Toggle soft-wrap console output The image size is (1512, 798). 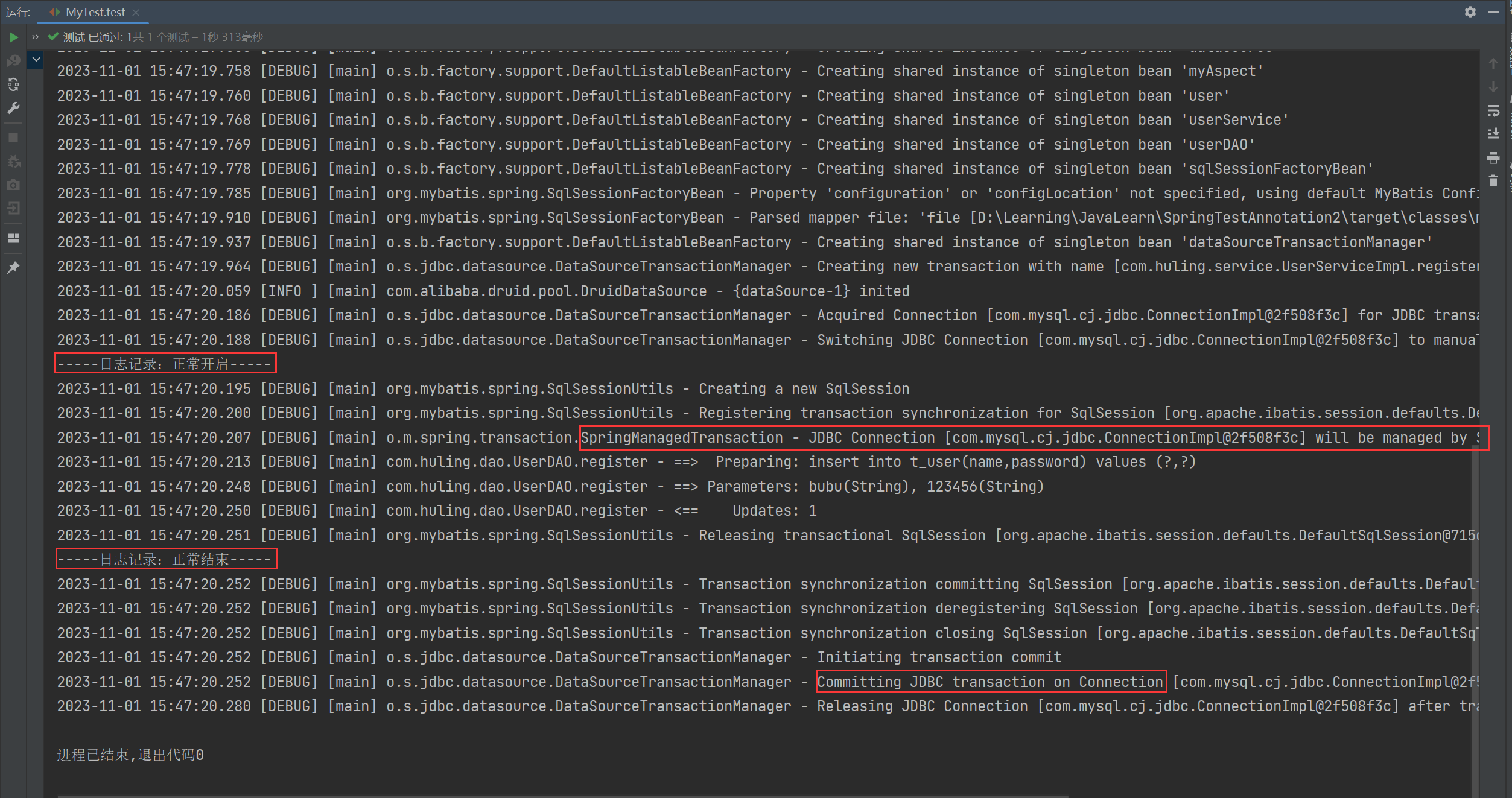[1493, 110]
